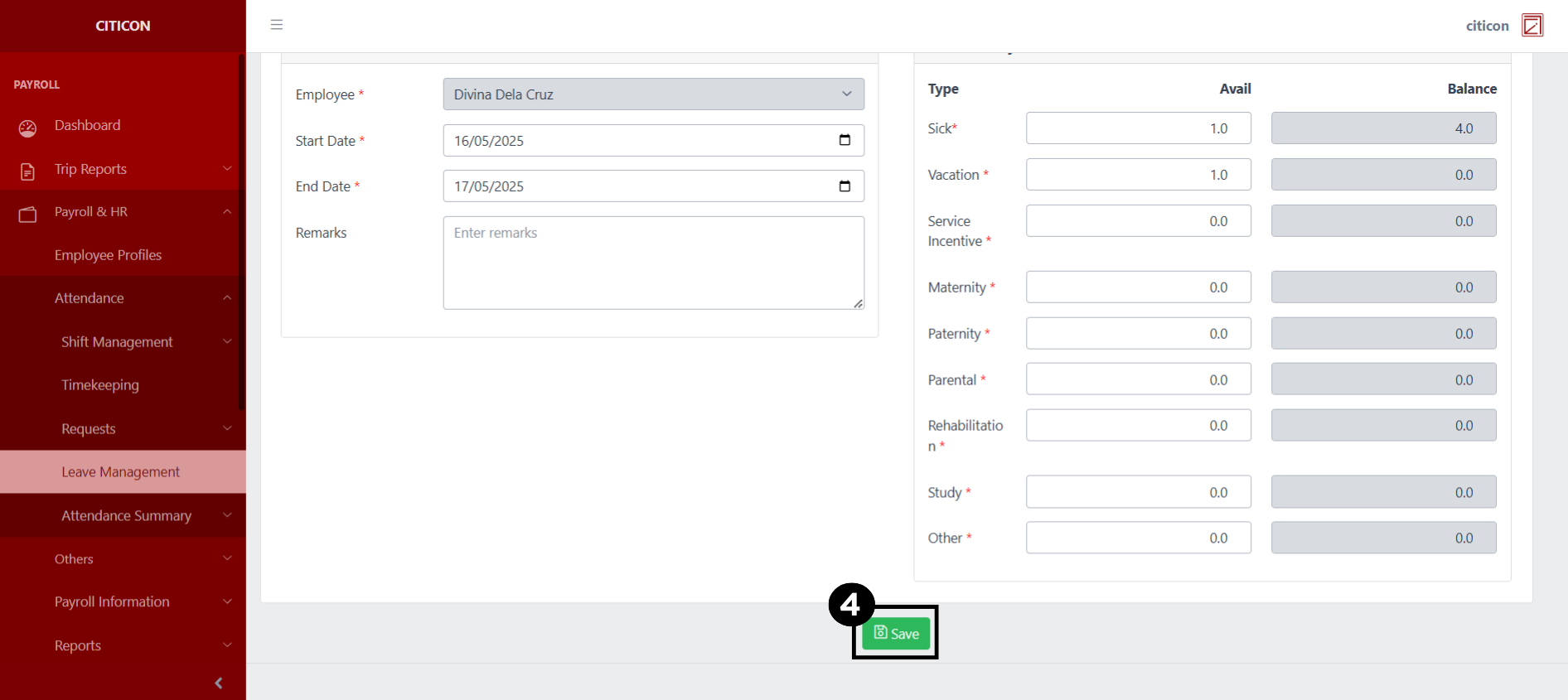
Task: Click the Dashboard gauge icon
Action: (28, 128)
